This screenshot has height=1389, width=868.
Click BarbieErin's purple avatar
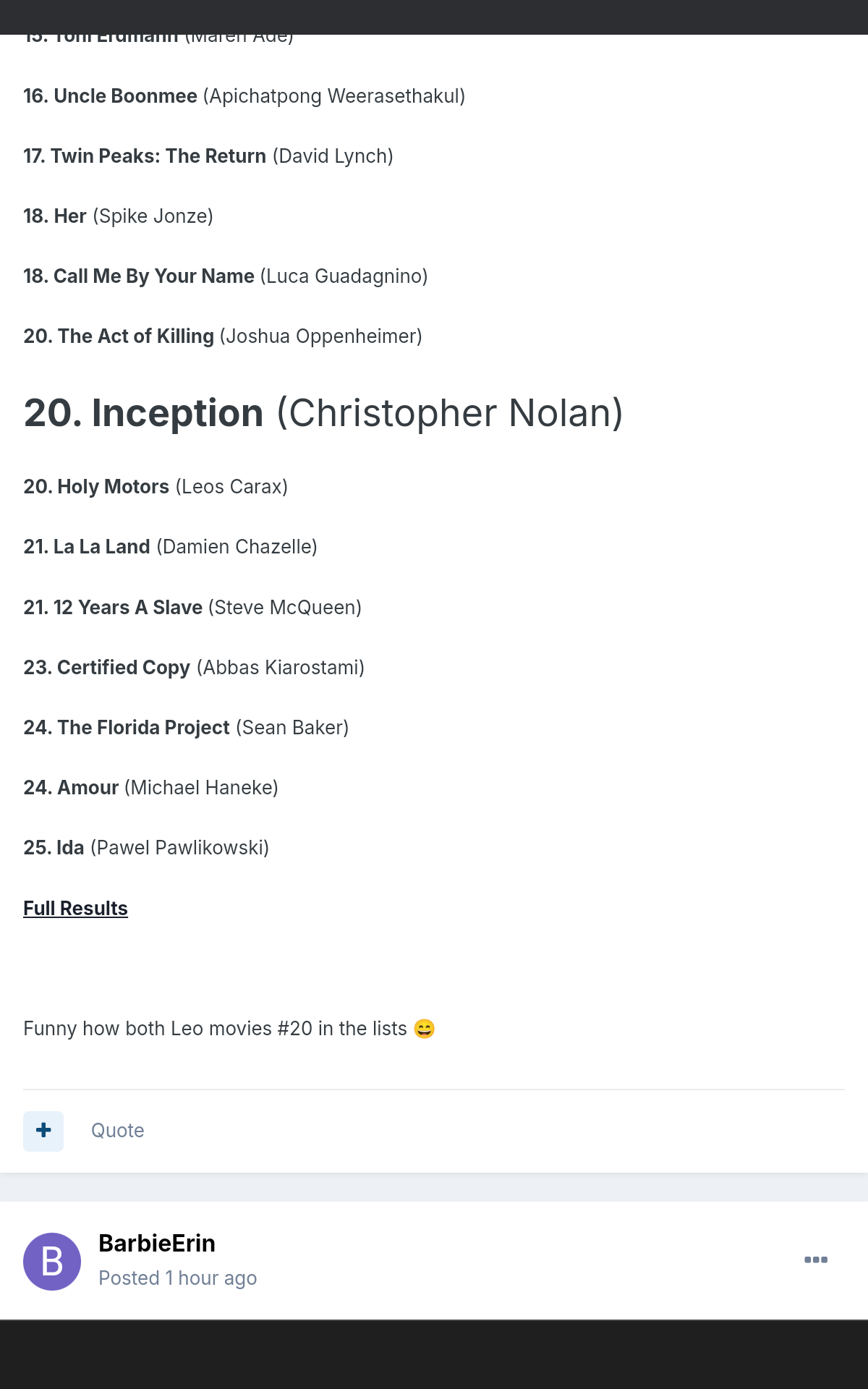52,1262
